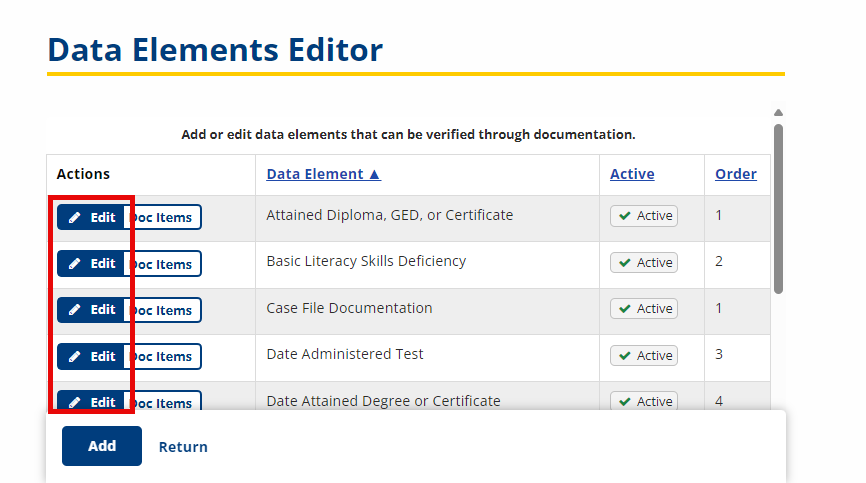The height and width of the screenshot is (483, 866).
Task: Click pencil Edit icon for Date Administered Test
Action: click(74, 357)
